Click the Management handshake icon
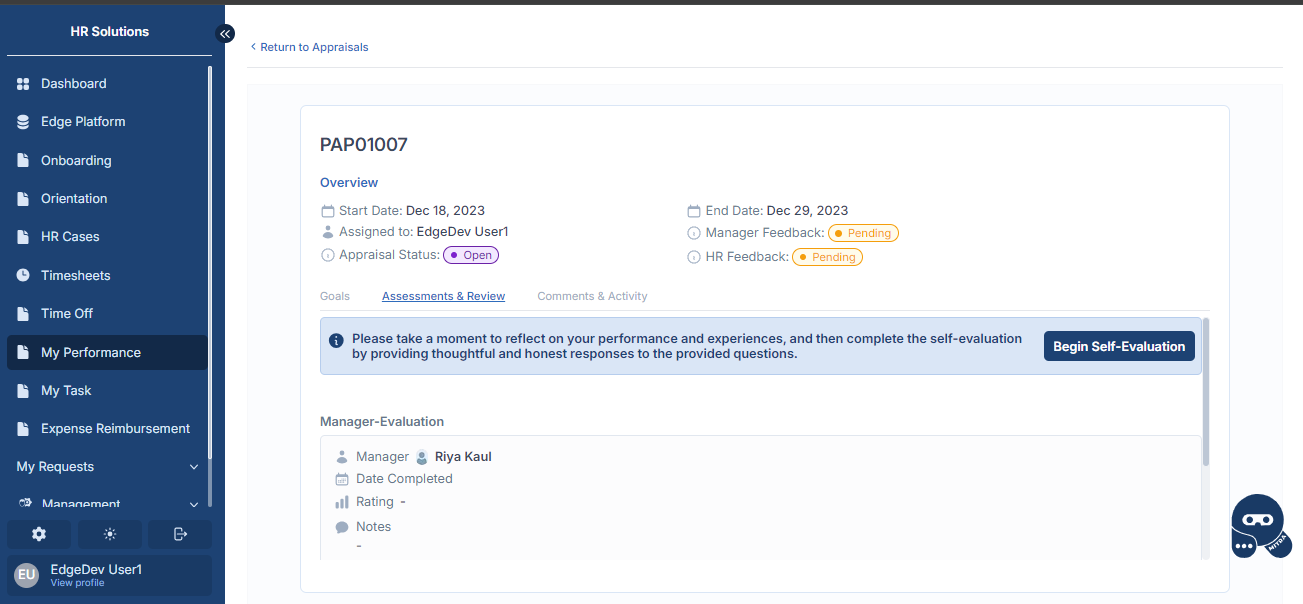The height and width of the screenshot is (604, 1303). pyautogui.click(x=25, y=504)
